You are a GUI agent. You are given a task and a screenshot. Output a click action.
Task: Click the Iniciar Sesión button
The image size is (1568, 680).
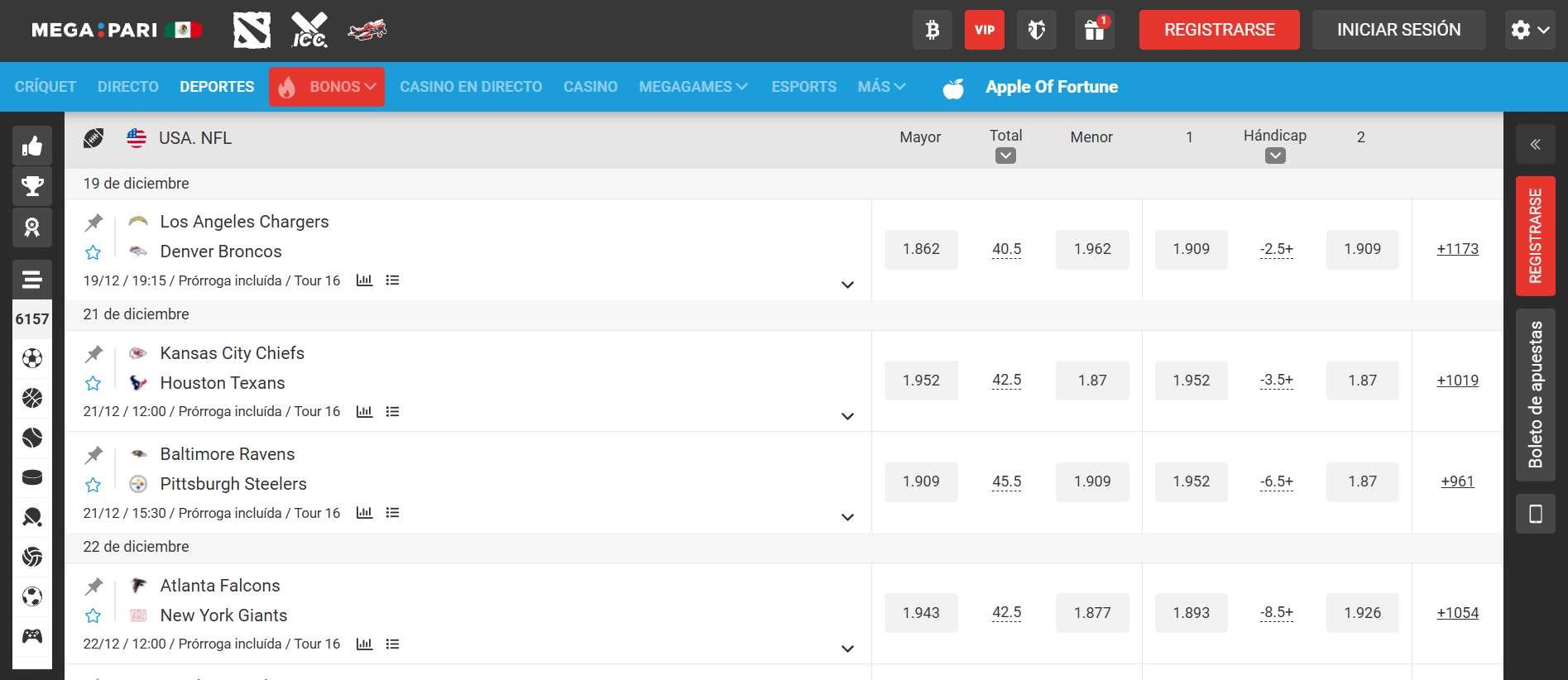pyautogui.click(x=1399, y=30)
